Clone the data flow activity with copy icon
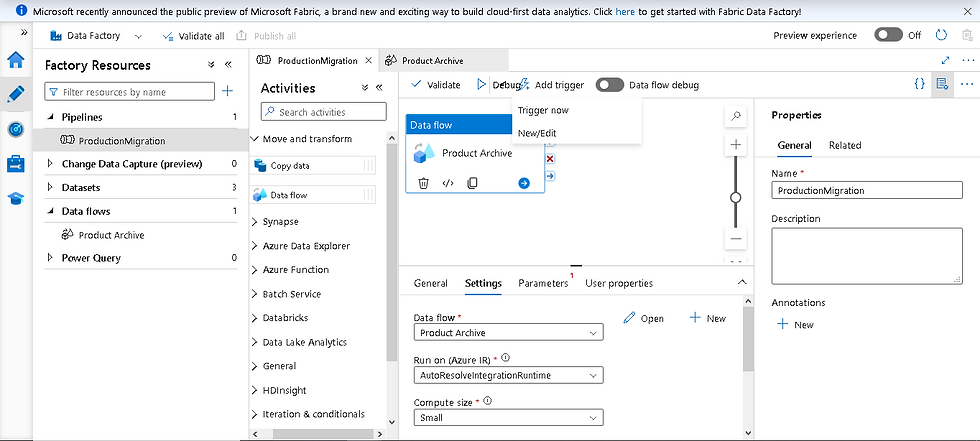This screenshot has height=441, width=980. (x=472, y=183)
